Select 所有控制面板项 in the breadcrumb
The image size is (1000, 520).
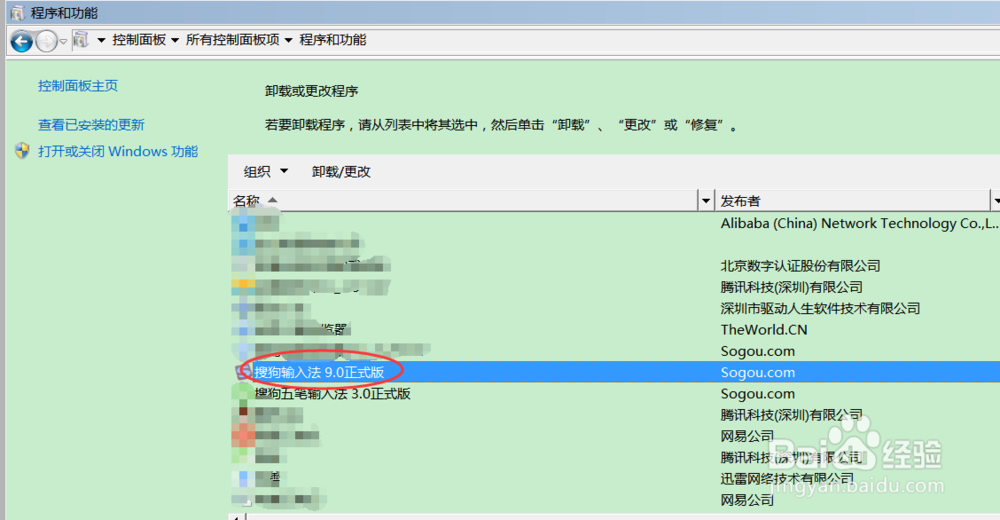pos(233,40)
